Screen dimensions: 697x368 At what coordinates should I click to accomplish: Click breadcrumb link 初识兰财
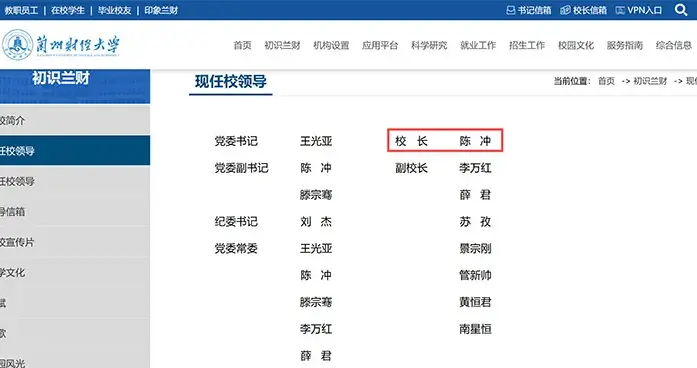click(x=650, y=81)
